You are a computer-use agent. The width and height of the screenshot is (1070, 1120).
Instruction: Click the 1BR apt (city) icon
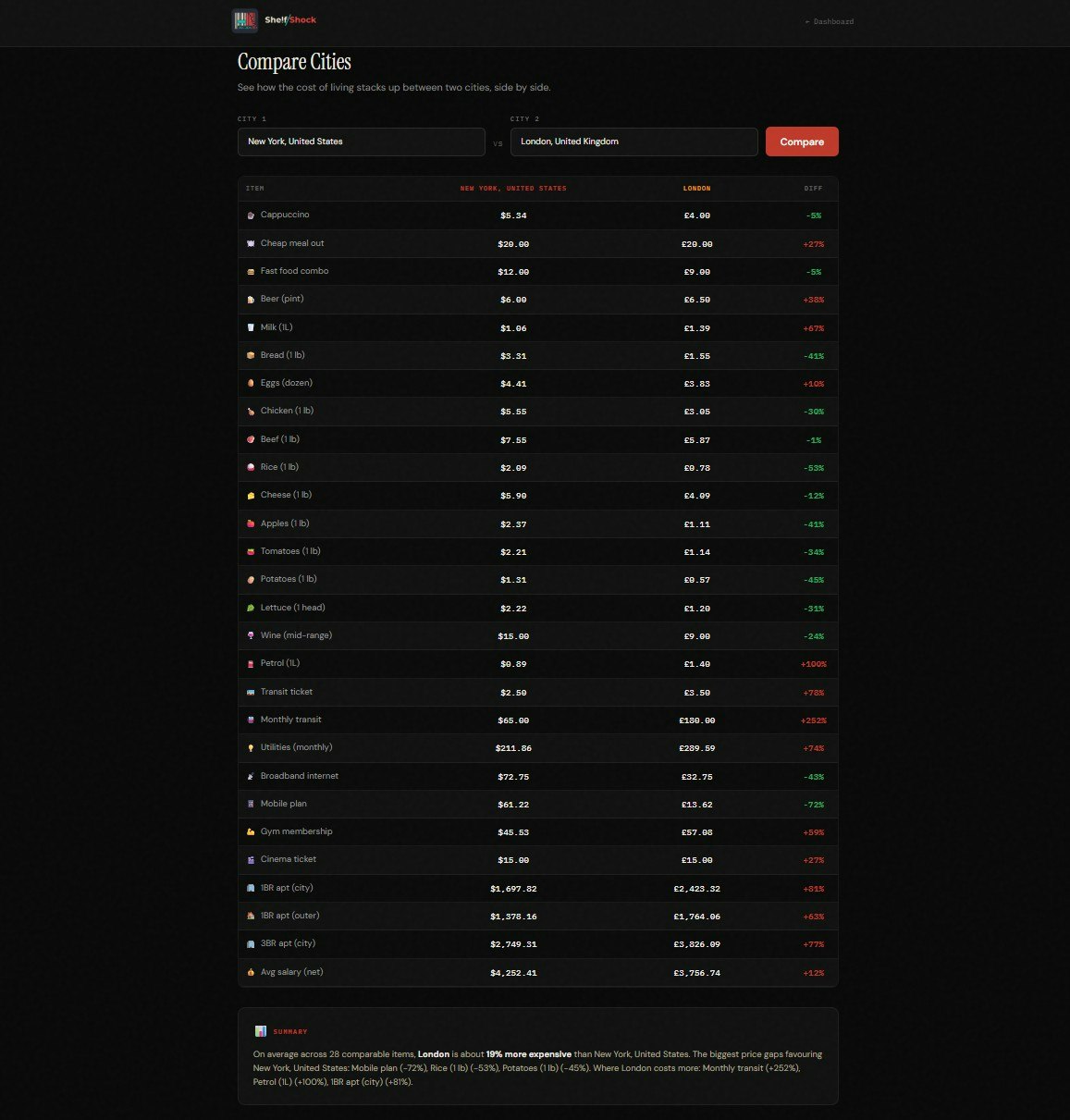[x=251, y=888]
